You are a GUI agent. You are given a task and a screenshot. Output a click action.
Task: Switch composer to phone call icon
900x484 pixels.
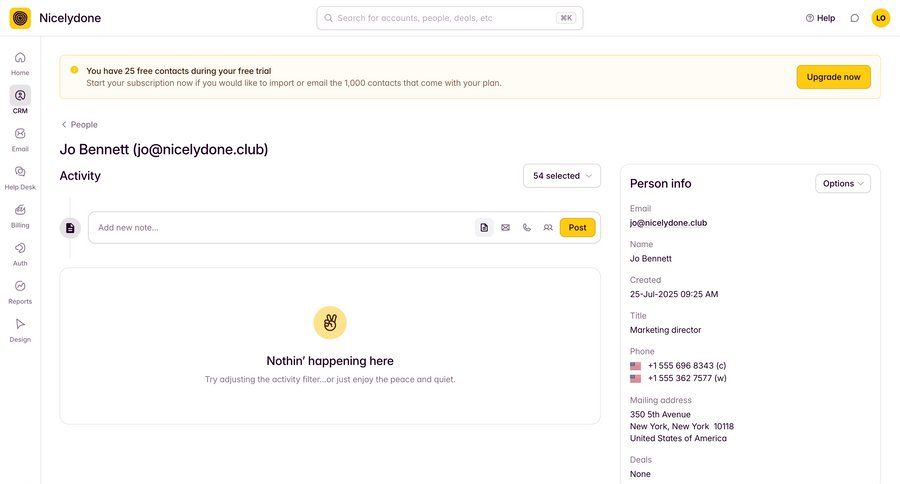pos(527,227)
